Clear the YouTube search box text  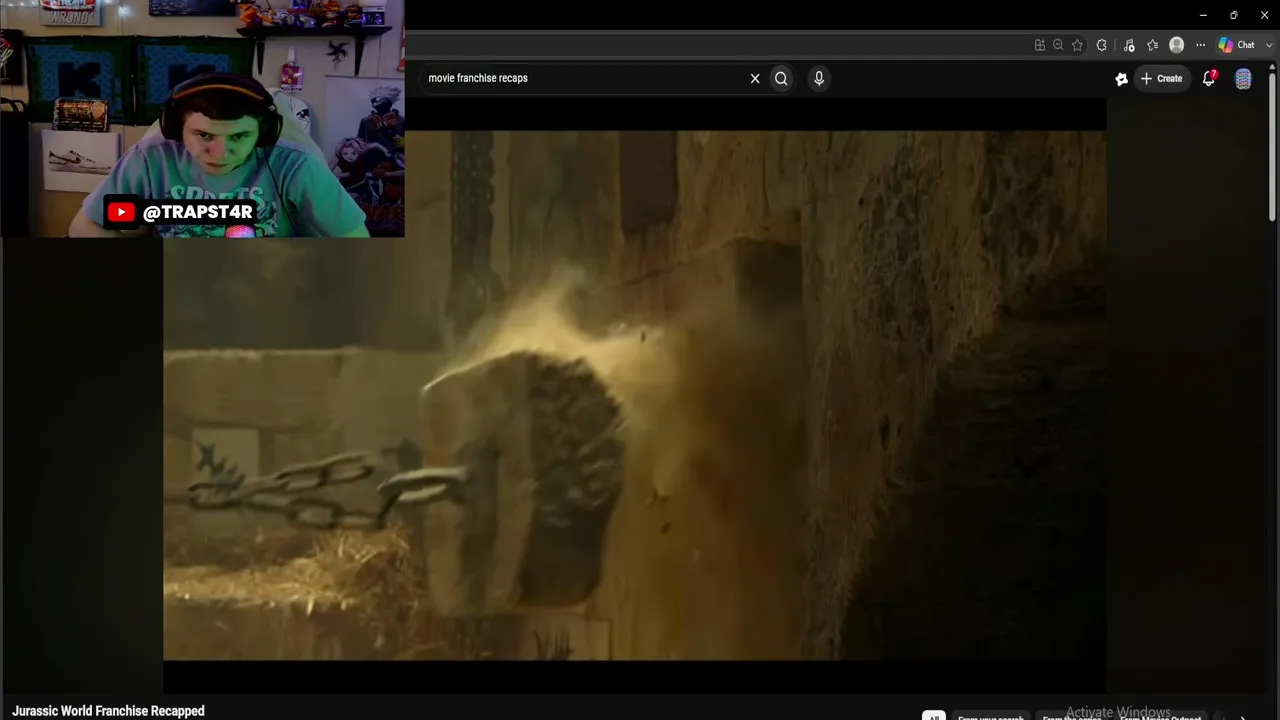(x=755, y=78)
